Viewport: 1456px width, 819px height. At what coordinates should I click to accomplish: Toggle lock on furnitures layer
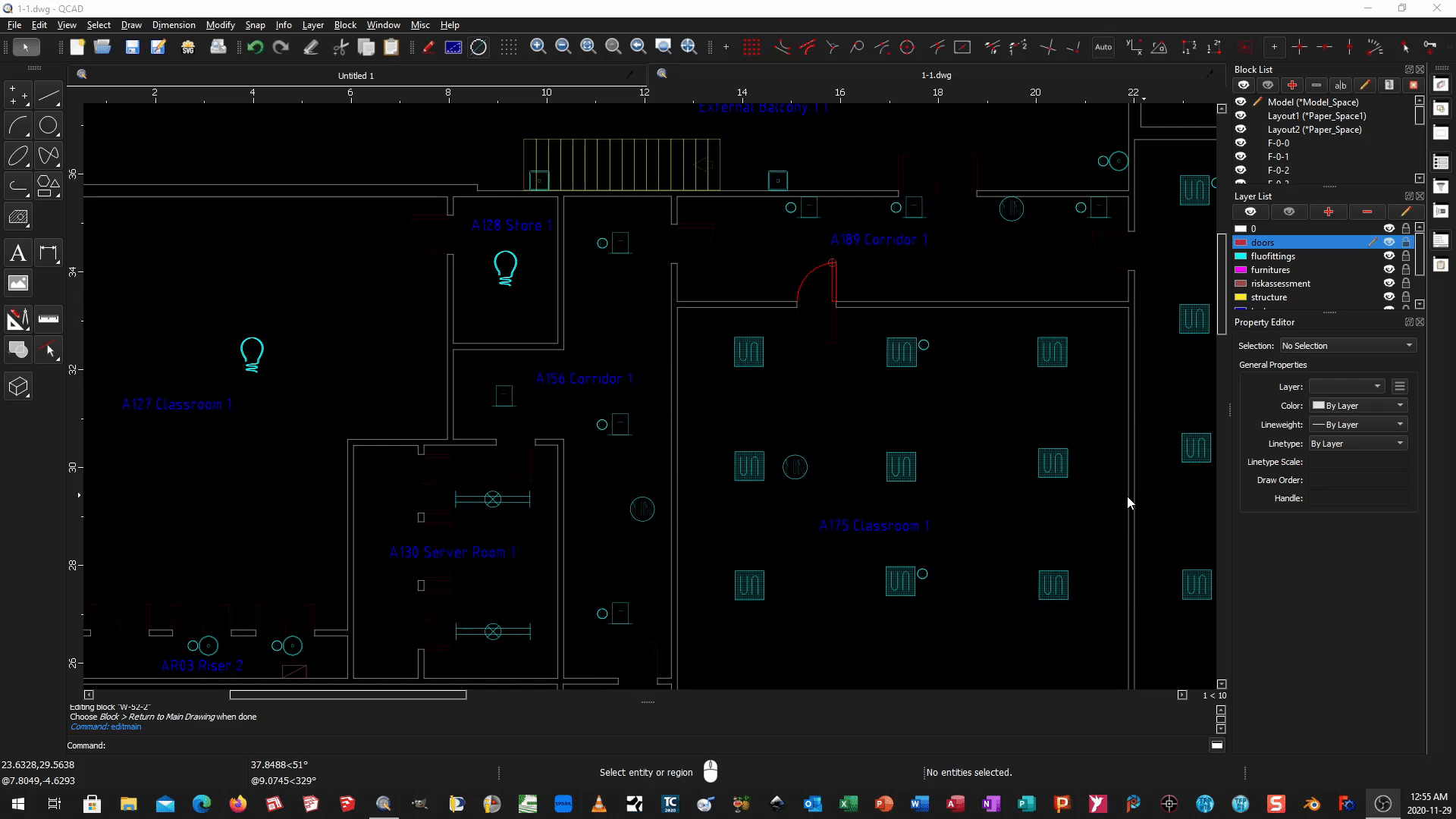(1406, 270)
